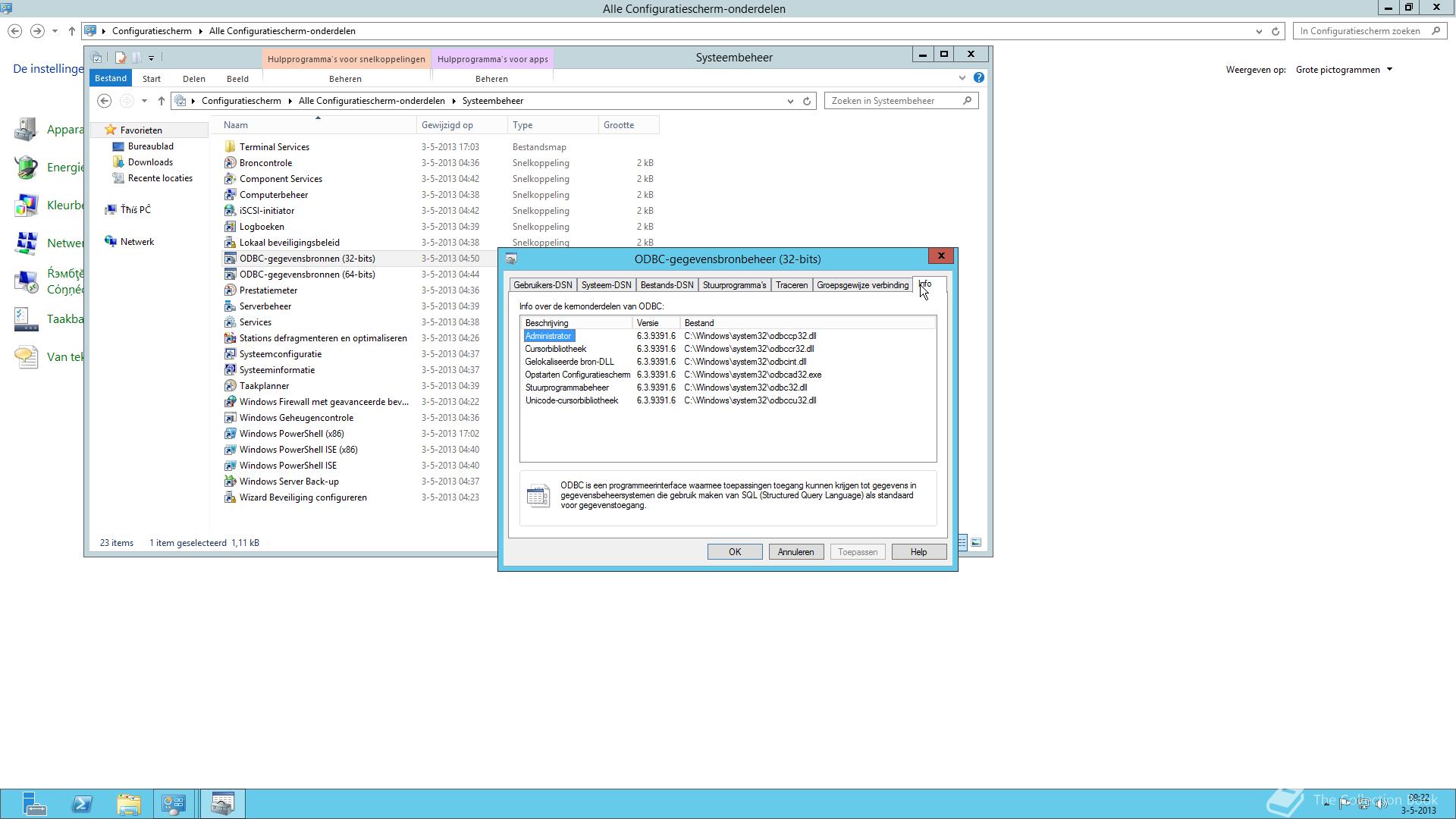Select the Prestatiemeter icon

(230, 290)
